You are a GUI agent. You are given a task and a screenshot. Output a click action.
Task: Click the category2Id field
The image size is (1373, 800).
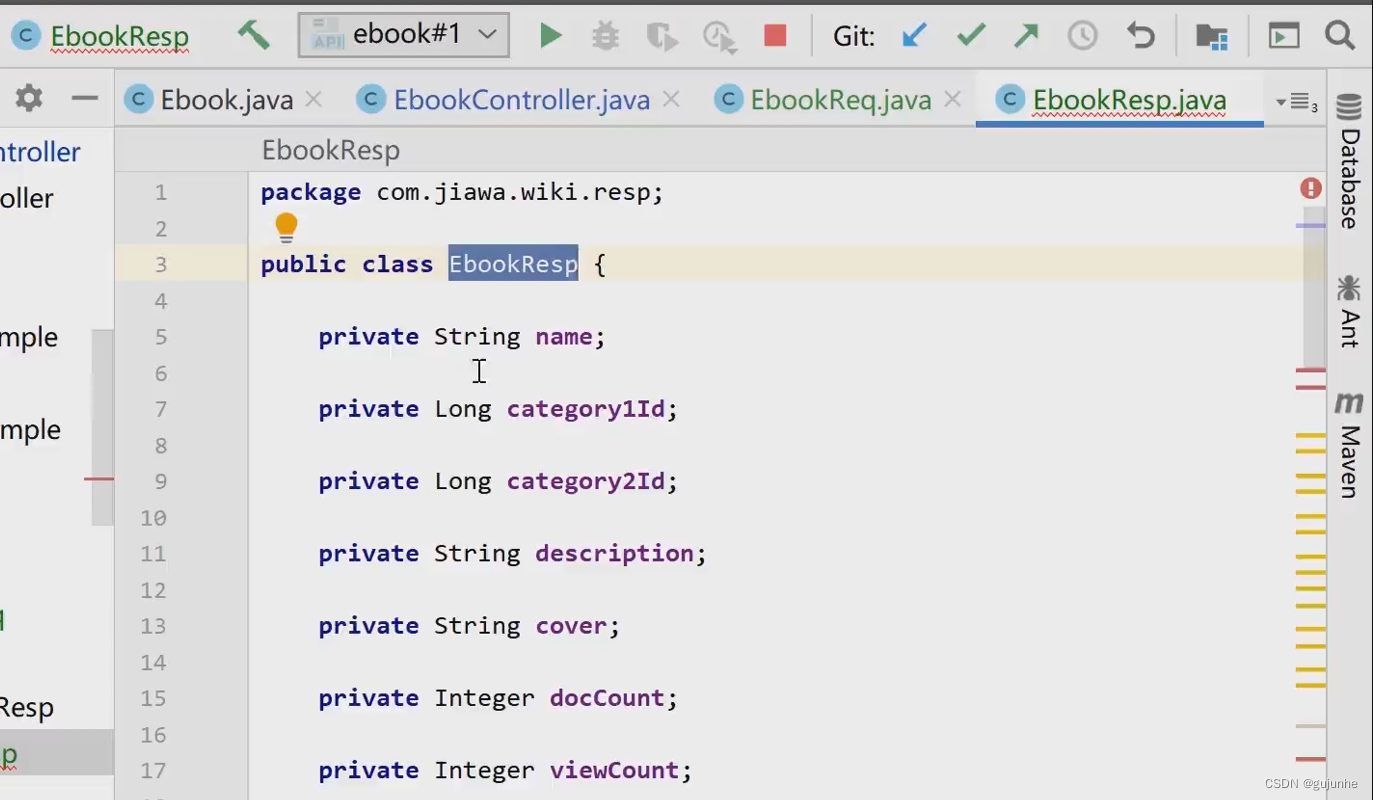coord(585,481)
